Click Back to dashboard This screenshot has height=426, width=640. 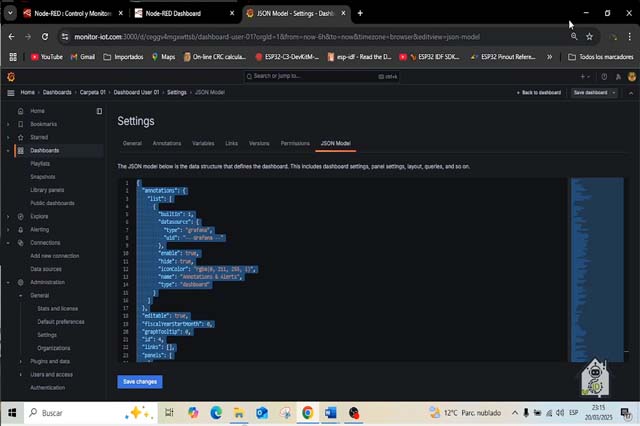click(539, 92)
